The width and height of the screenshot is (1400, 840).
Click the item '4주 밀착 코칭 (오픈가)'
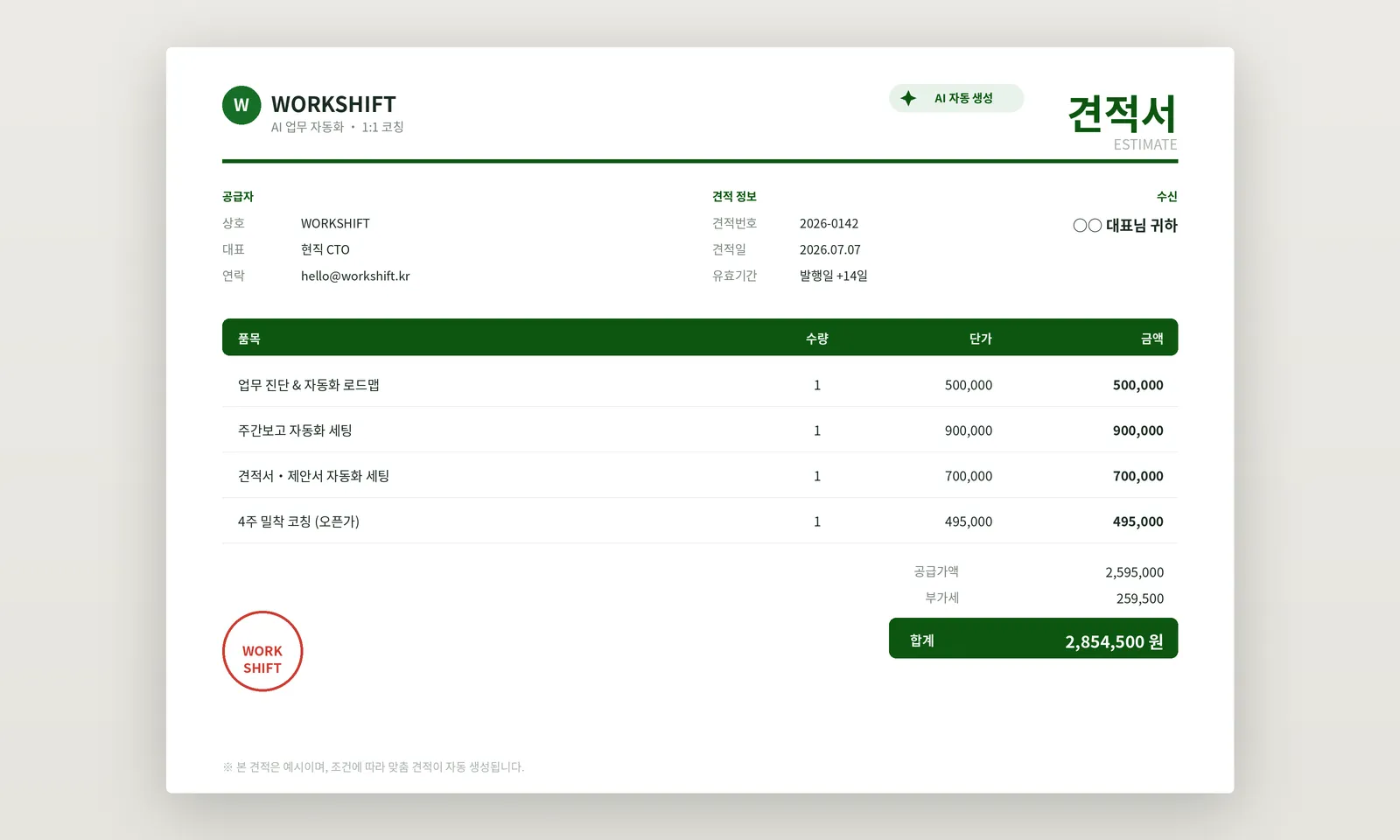click(x=298, y=521)
